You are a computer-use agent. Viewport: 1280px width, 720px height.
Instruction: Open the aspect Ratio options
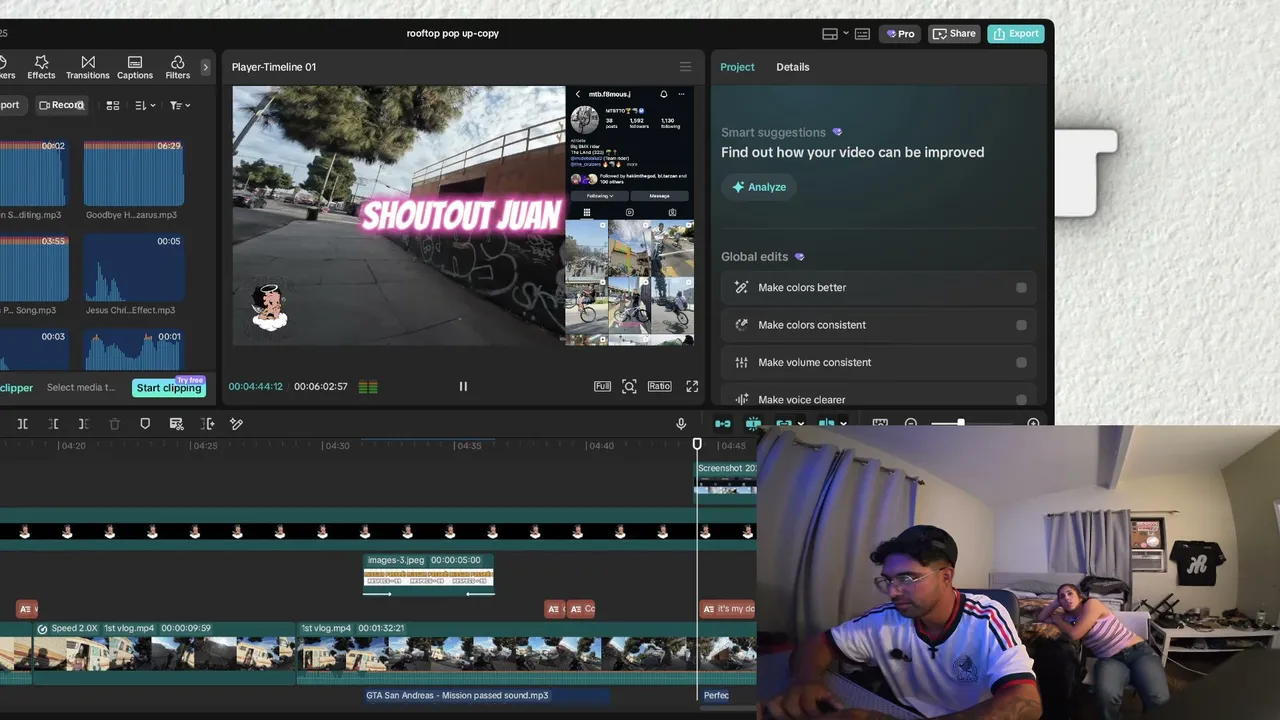[659, 386]
